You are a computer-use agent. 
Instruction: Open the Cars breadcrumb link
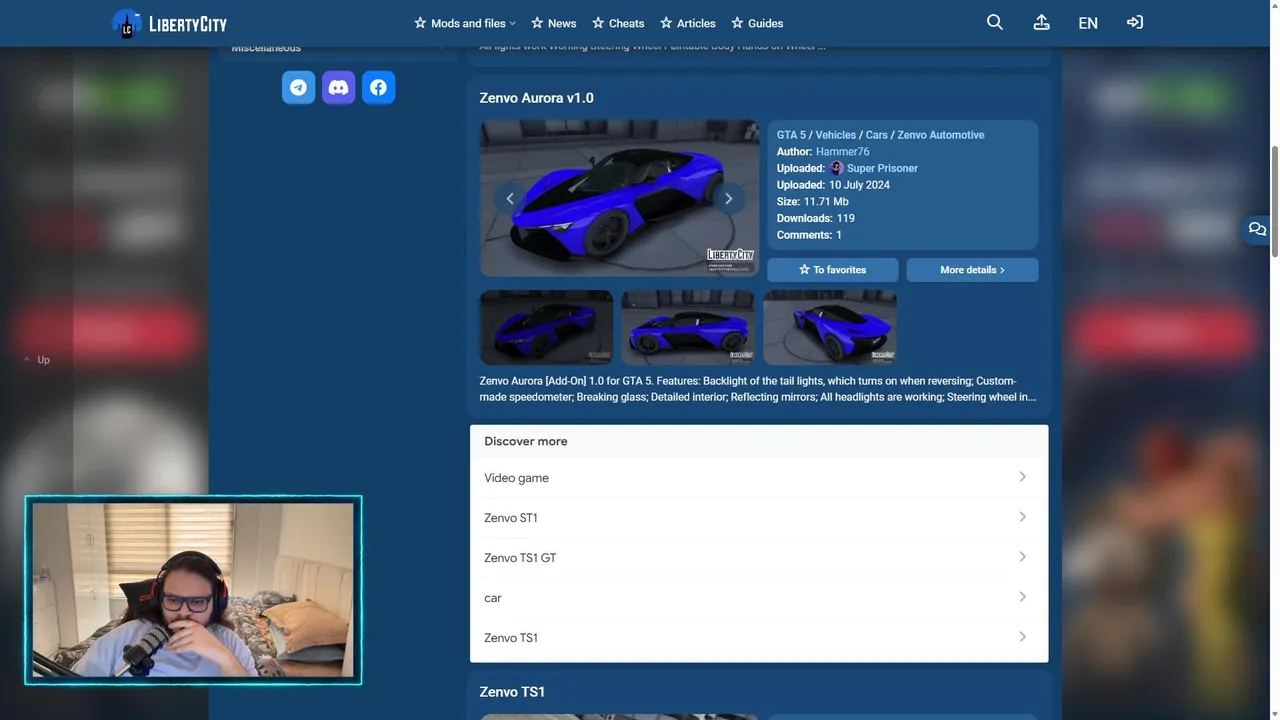(877, 135)
